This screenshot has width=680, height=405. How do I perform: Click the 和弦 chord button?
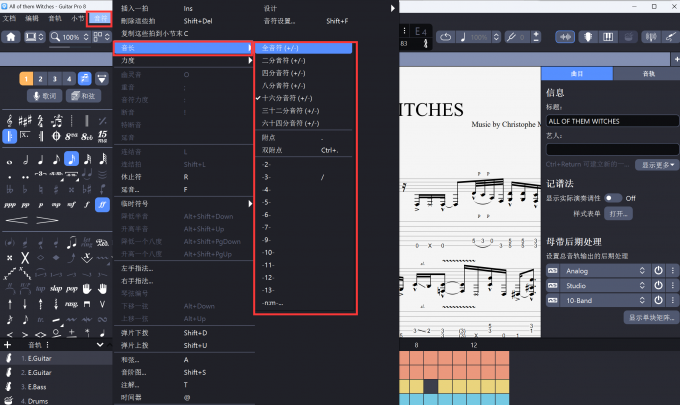[83, 96]
